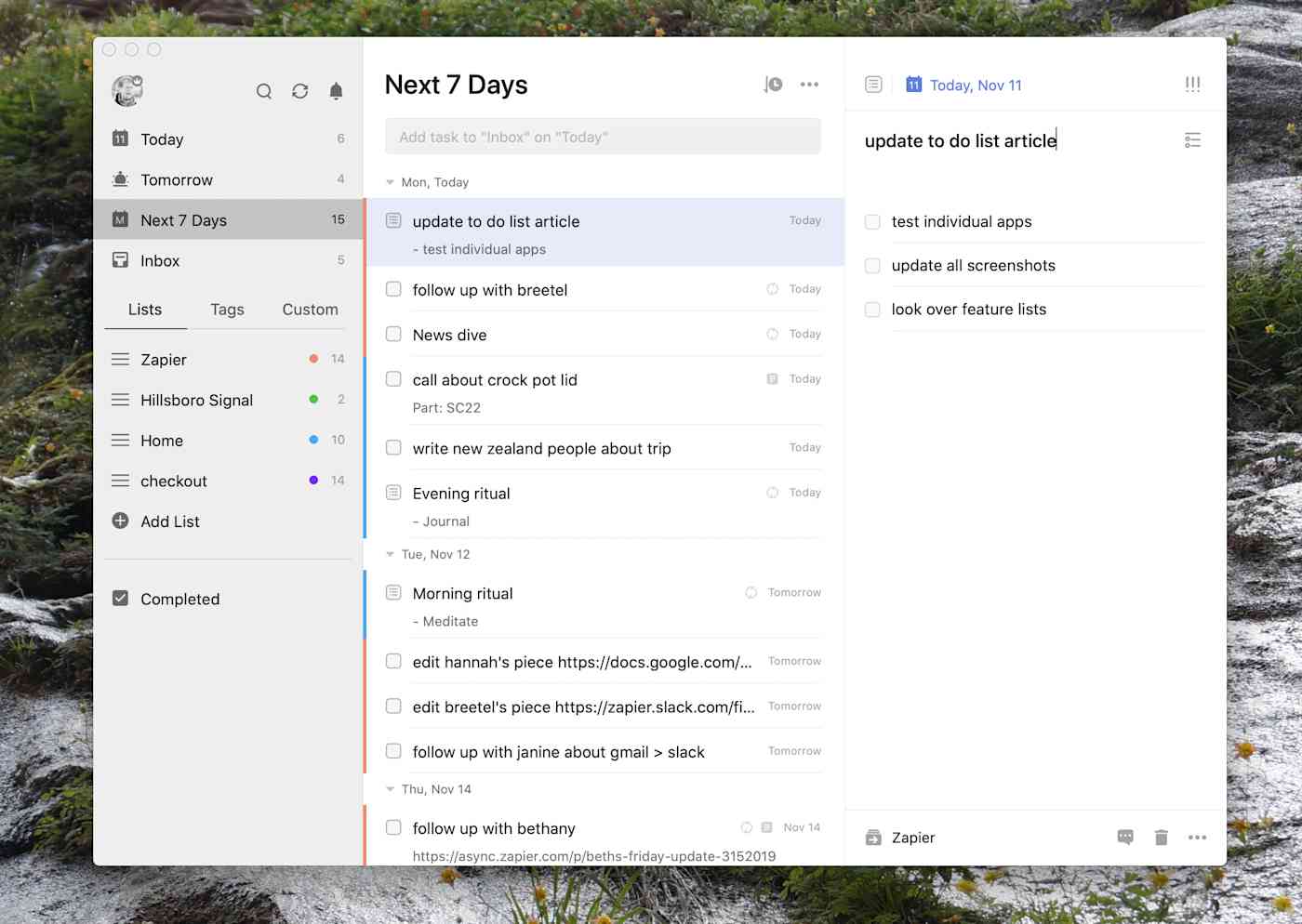This screenshot has height=924, width=1302.
Task: Change due date Today, Nov 11
Action: pos(976,86)
